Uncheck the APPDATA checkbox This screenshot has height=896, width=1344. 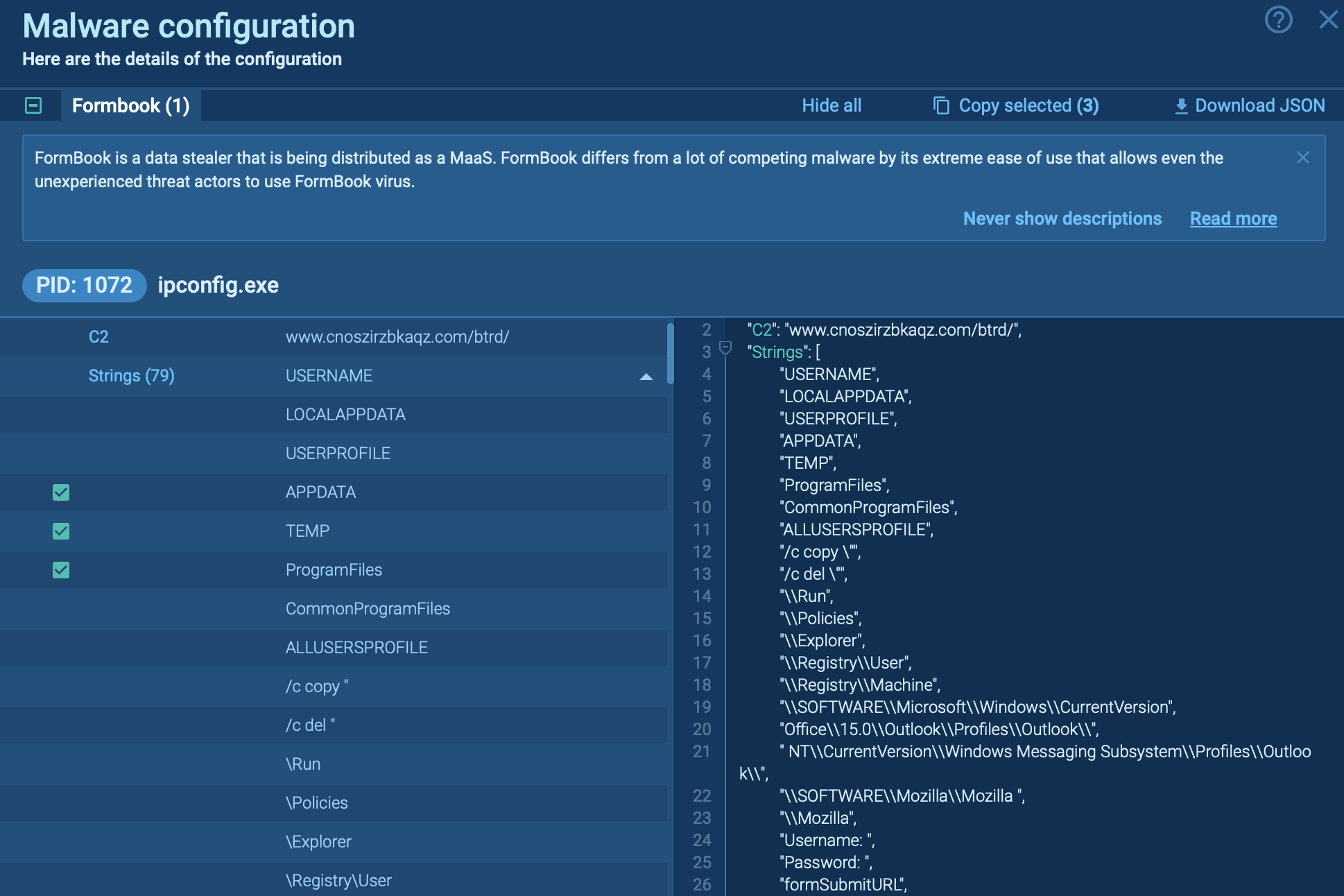pyautogui.click(x=61, y=492)
